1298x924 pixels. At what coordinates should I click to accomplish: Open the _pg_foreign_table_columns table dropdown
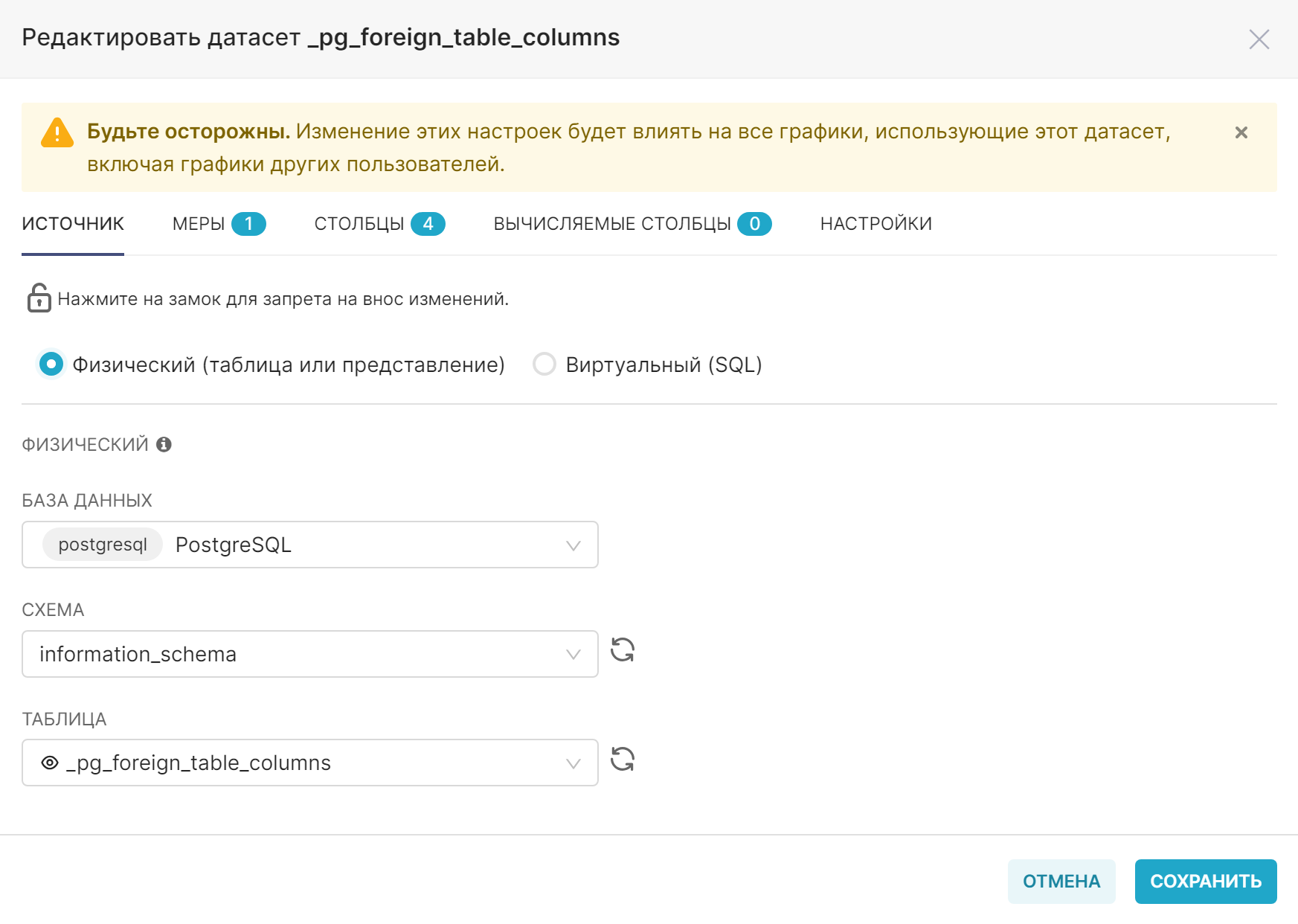[310, 763]
